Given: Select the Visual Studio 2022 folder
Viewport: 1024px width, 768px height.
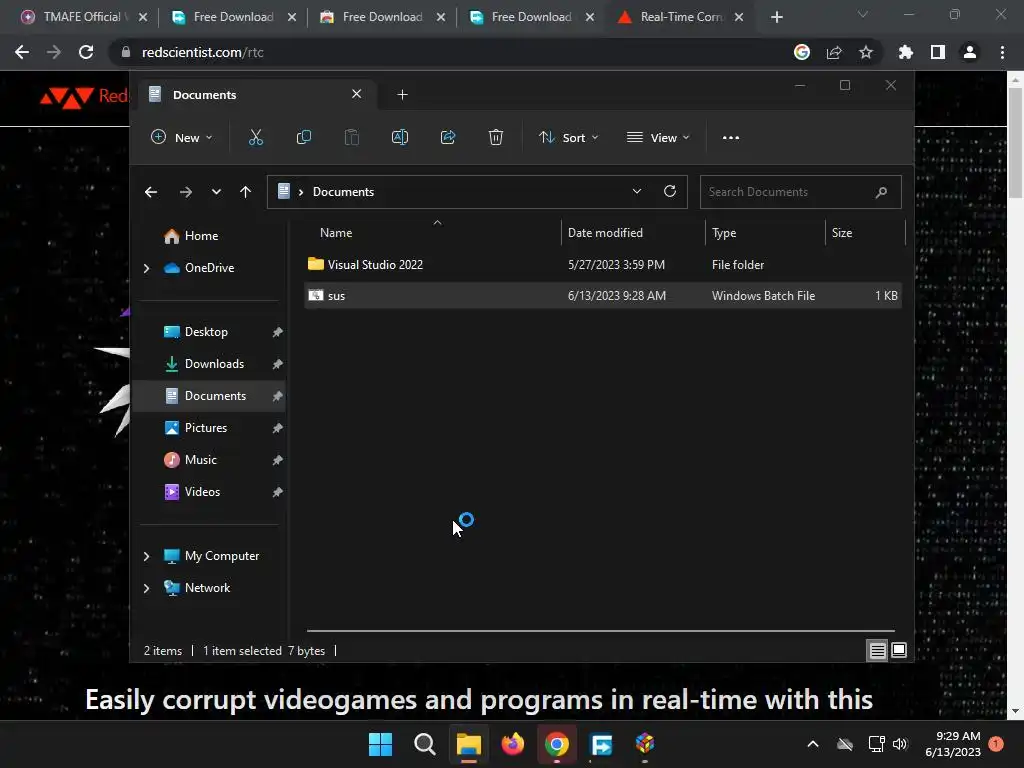Looking at the screenshot, I should (x=603, y=264).
